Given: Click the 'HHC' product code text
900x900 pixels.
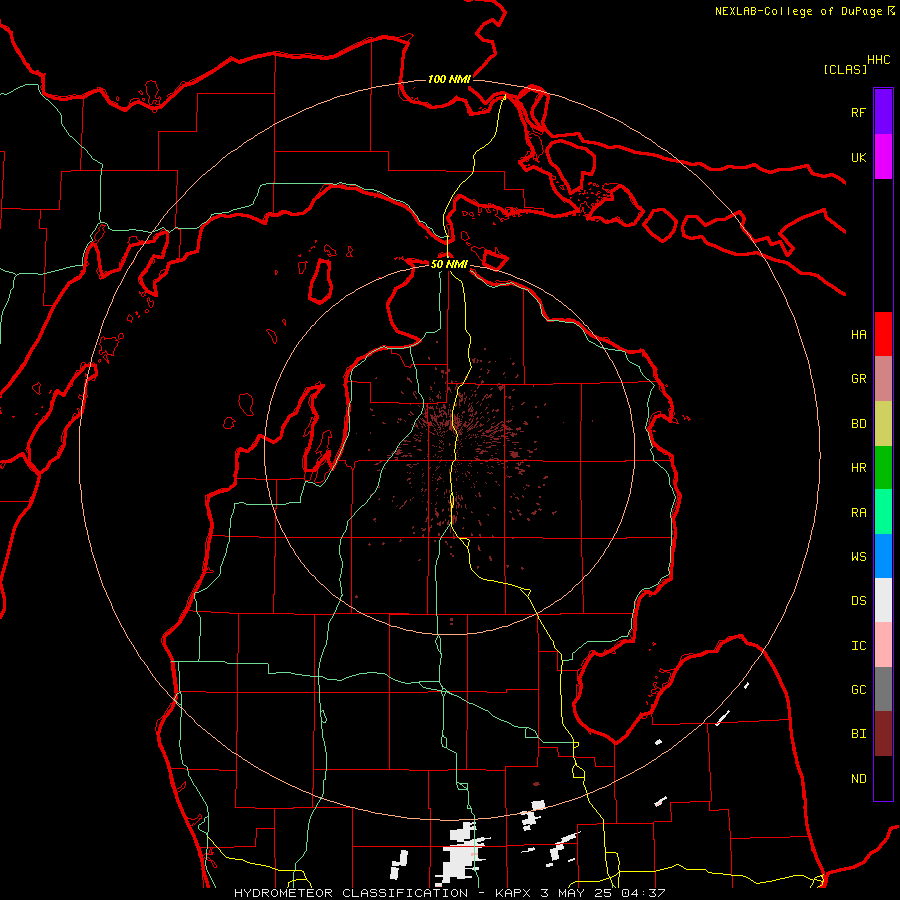Looking at the screenshot, I should 879,60.
